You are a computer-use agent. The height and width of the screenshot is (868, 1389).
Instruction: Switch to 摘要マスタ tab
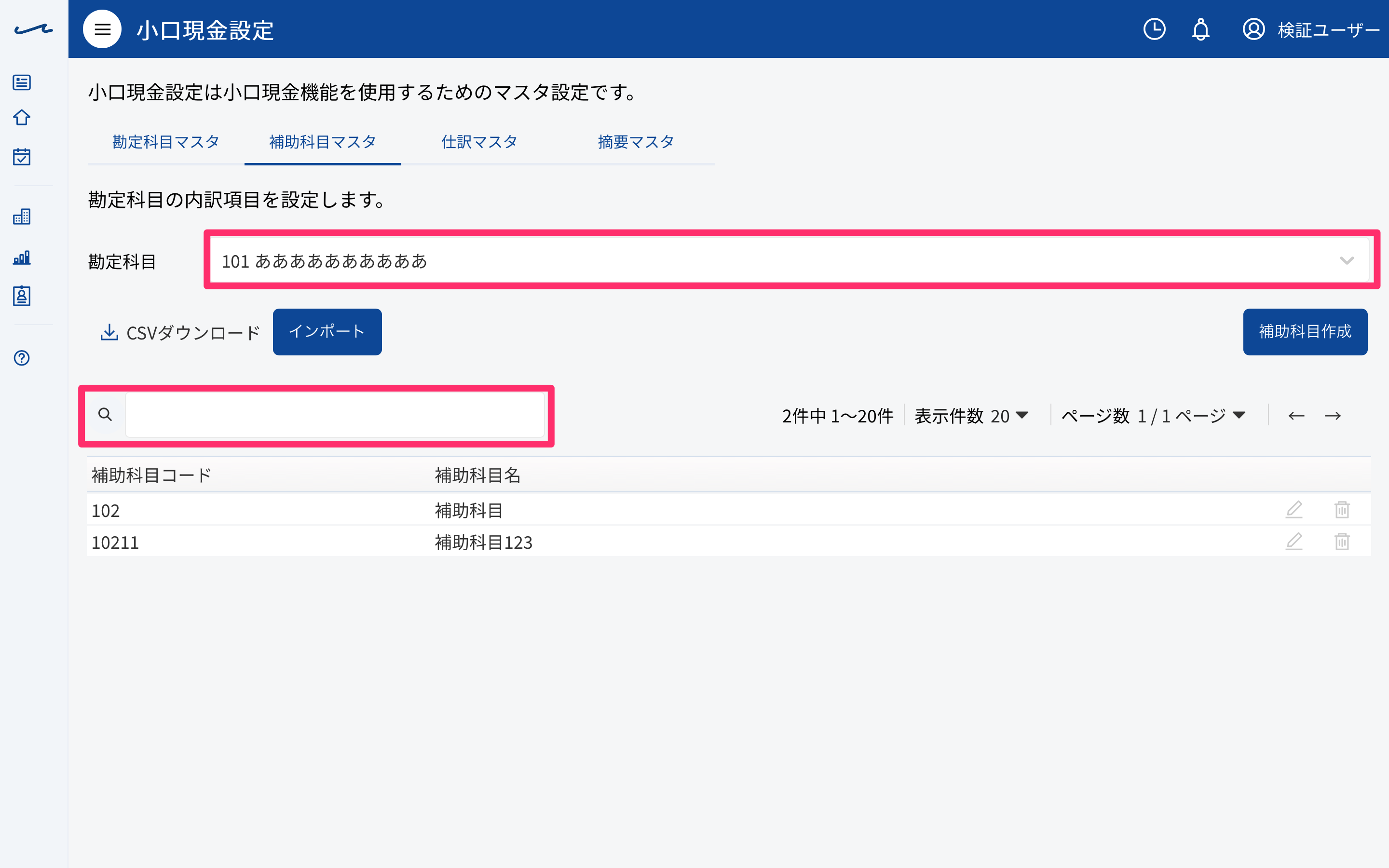point(636,142)
